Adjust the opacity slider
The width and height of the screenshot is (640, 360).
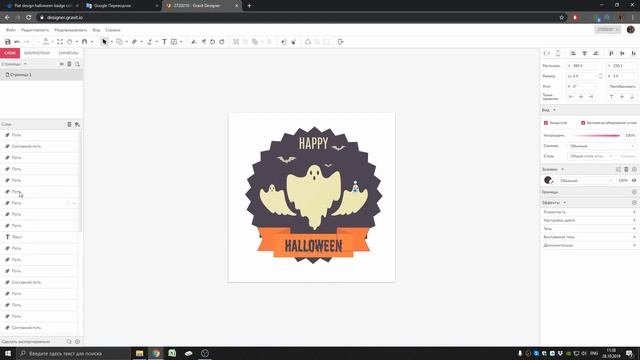(x=596, y=136)
